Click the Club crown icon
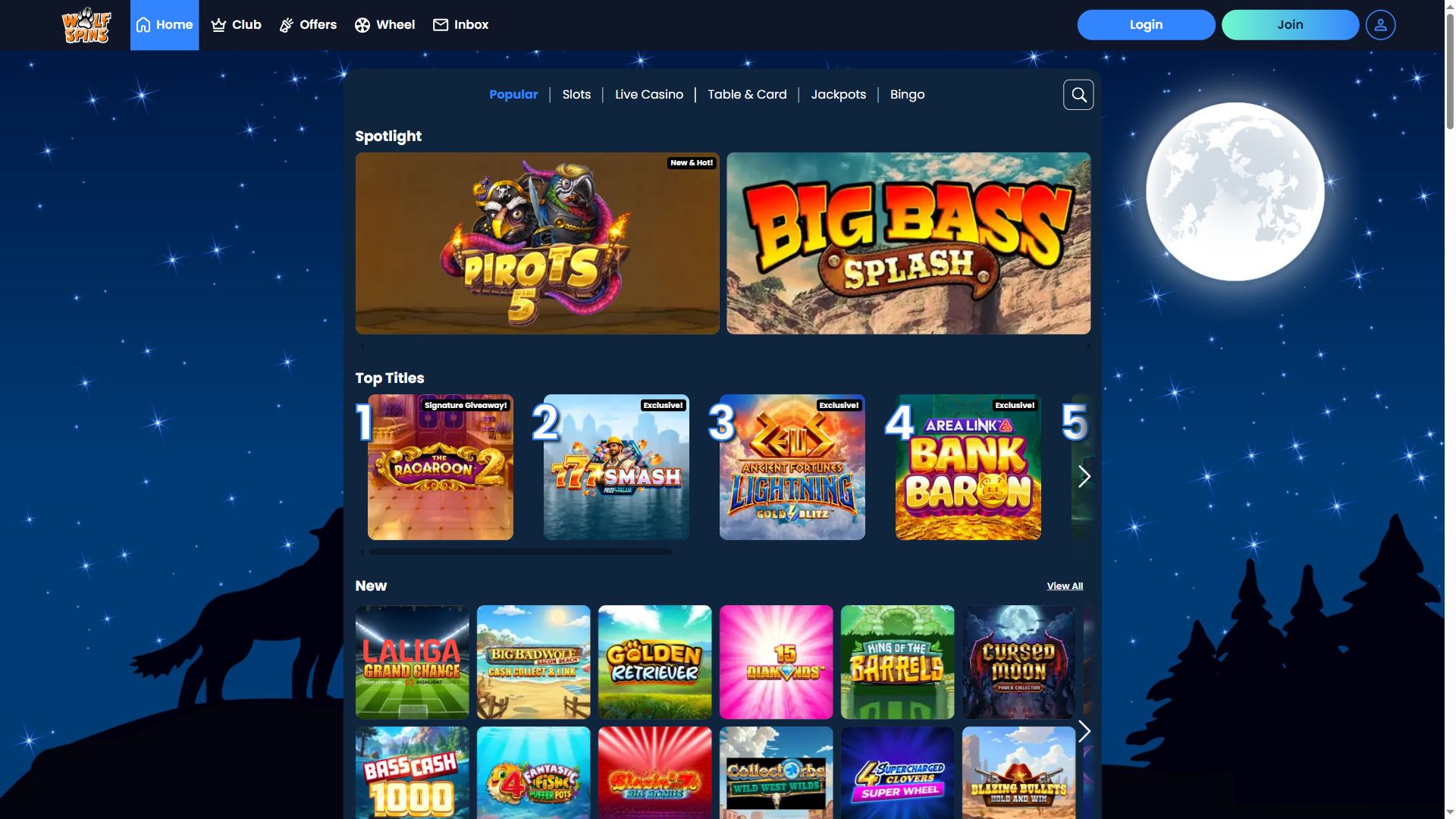Image resolution: width=1456 pixels, height=819 pixels. point(218,25)
